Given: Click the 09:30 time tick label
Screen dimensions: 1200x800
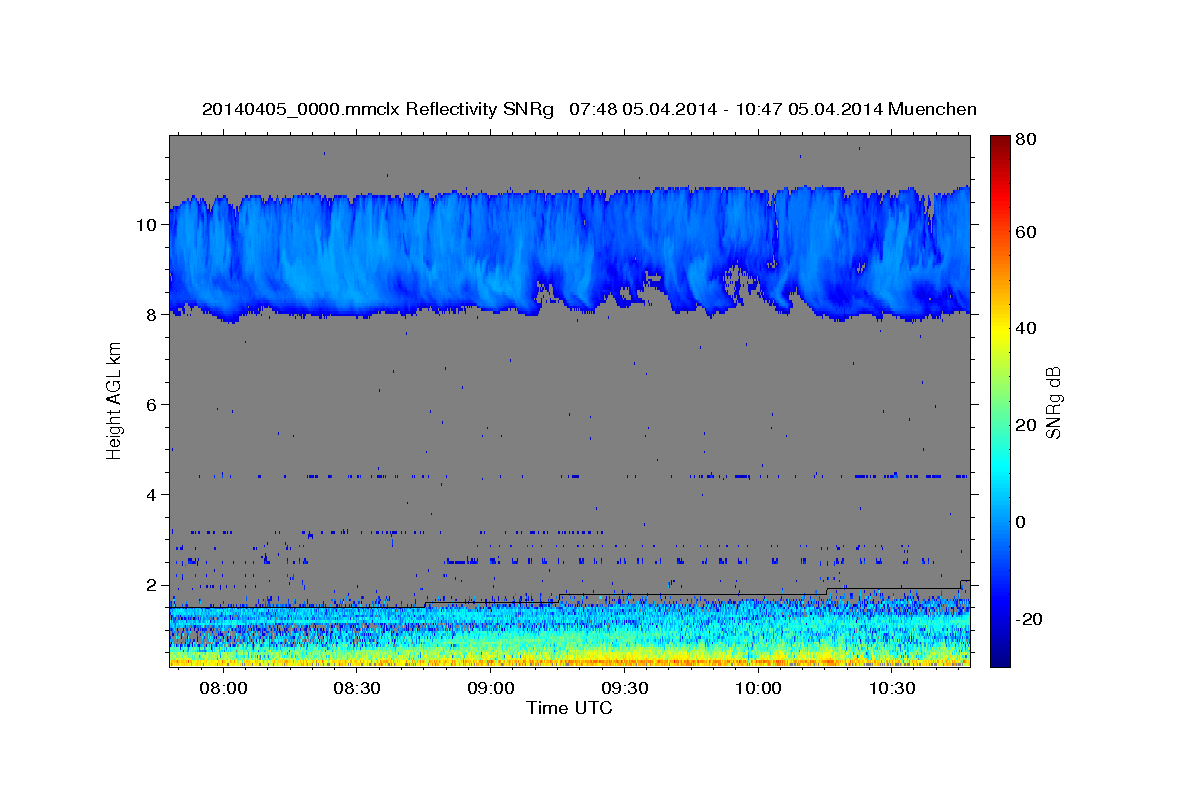Looking at the screenshot, I should coord(626,689).
